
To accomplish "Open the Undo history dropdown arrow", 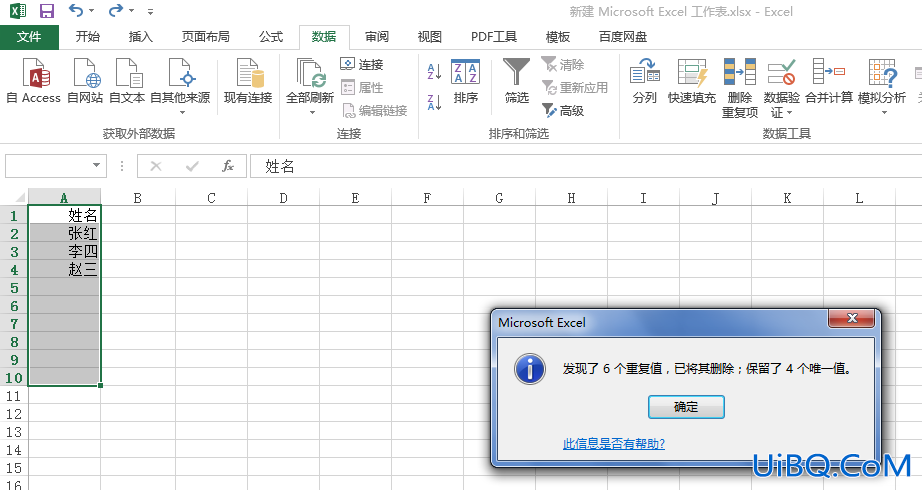I will pos(91,11).
